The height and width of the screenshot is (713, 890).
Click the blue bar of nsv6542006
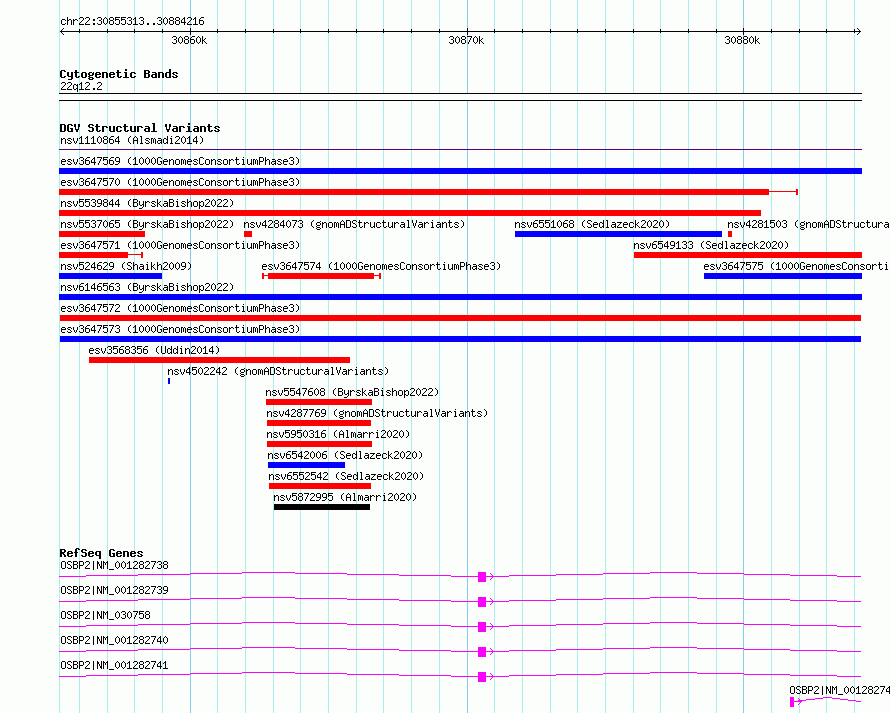coord(307,465)
